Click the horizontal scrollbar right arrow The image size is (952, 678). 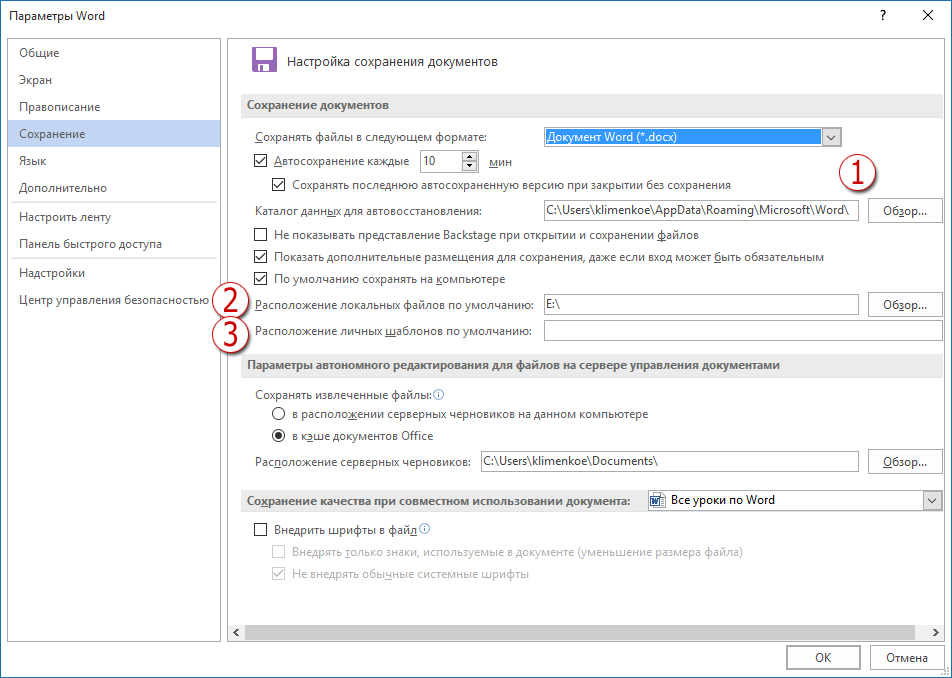(x=936, y=632)
